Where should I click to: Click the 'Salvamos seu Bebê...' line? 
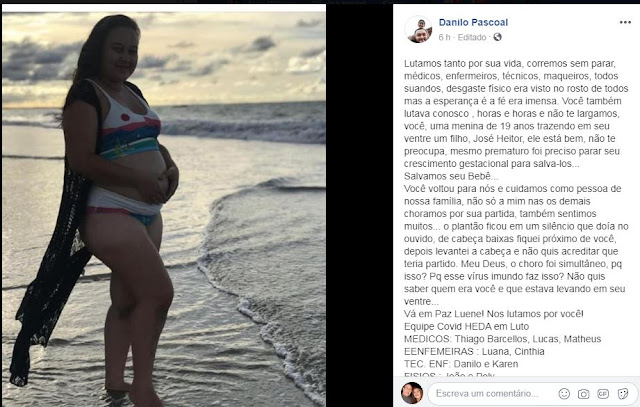(x=451, y=176)
